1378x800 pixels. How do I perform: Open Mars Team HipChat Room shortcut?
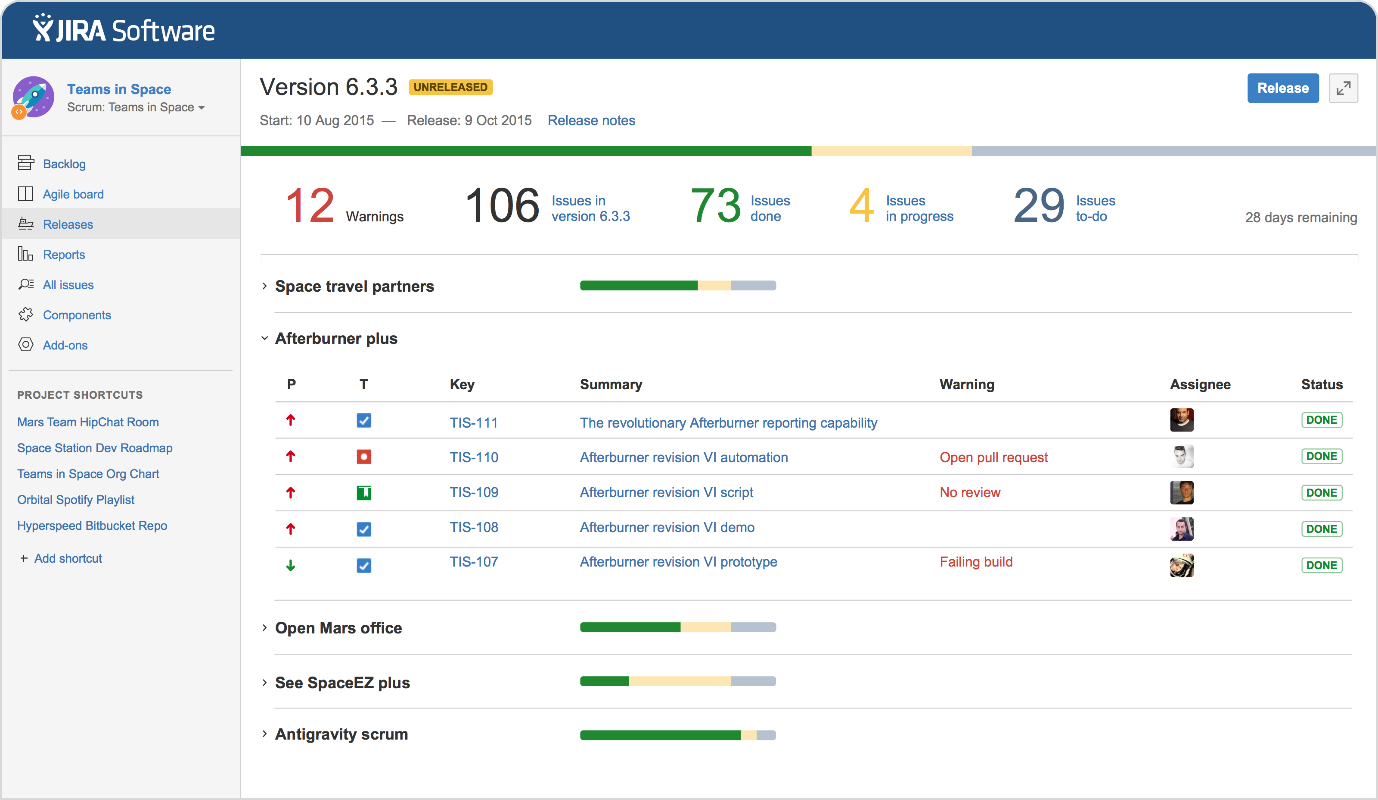tap(88, 422)
